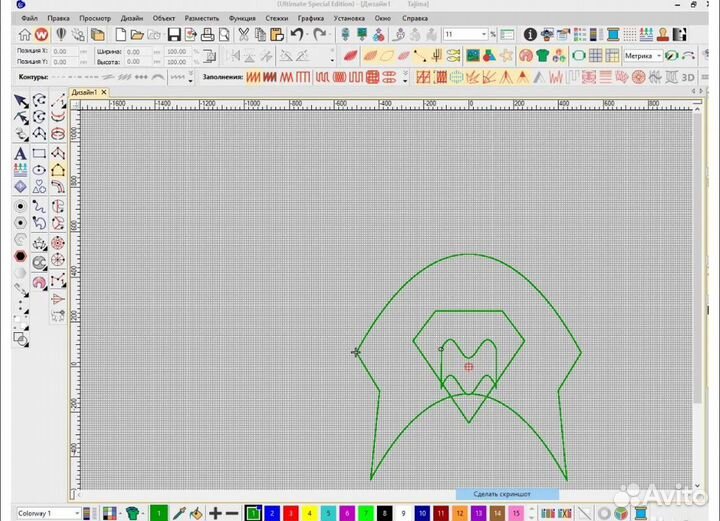Screen dimensions: 720x521
Task: Click the Ширина value field
Action: tap(138, 51)
